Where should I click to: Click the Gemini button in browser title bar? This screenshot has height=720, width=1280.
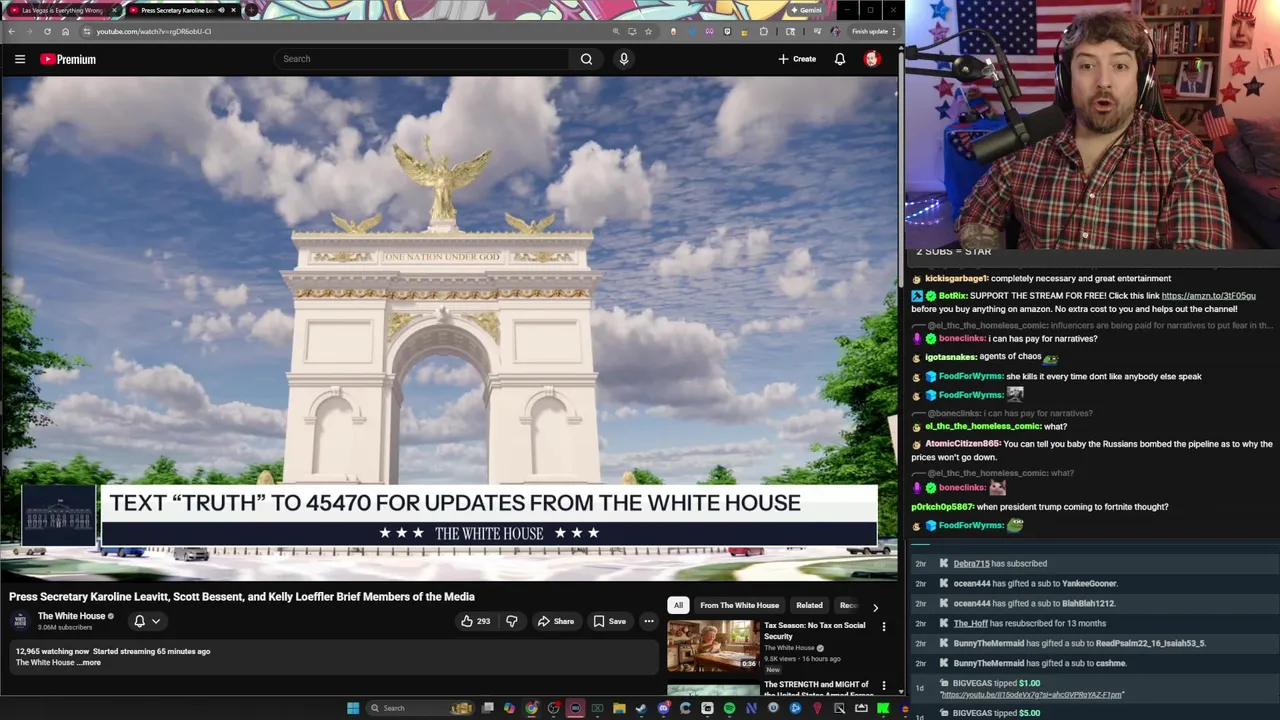tap(805, 10)
